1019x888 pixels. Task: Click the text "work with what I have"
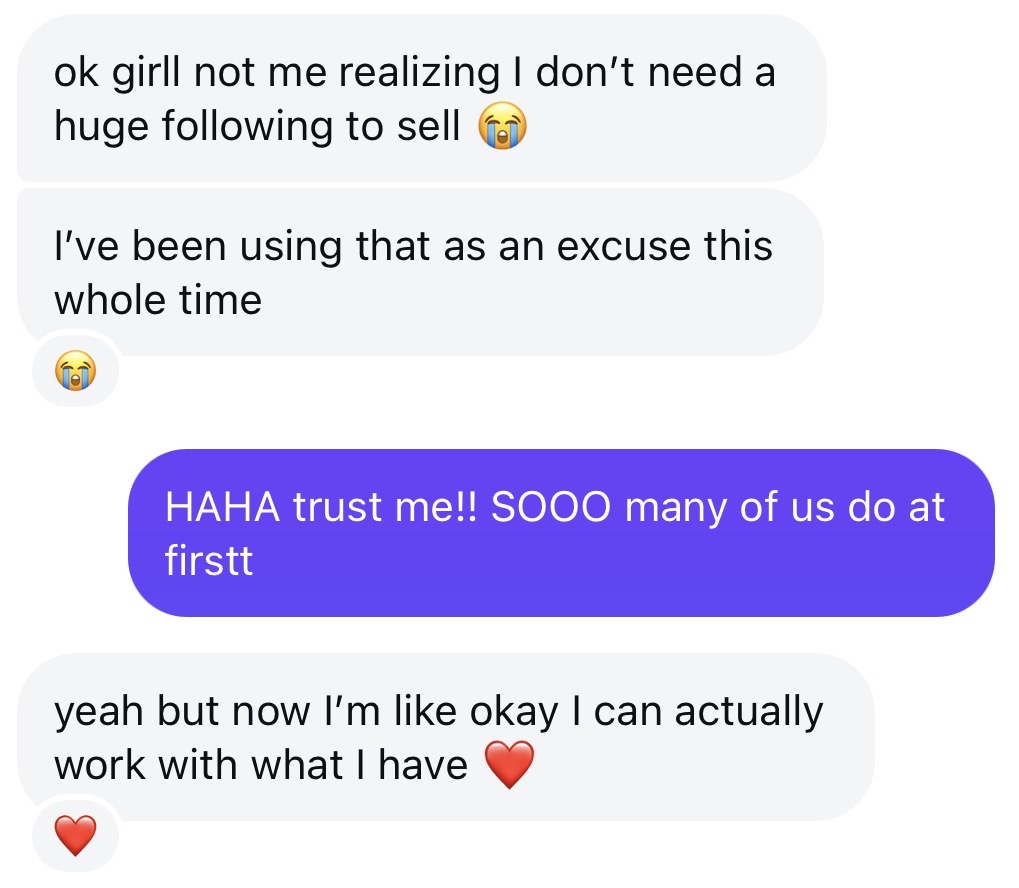click(x=261, y=766)
